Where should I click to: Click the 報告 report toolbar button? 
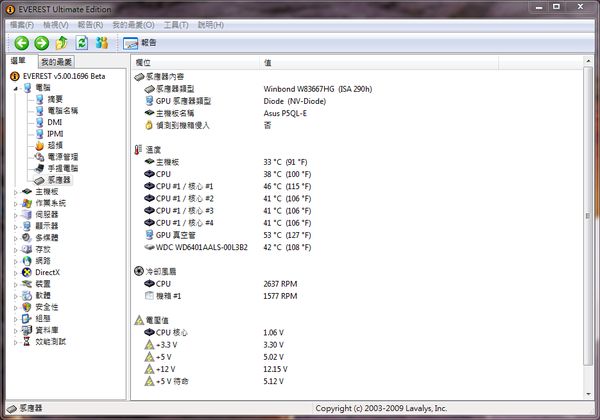[140, 43]
